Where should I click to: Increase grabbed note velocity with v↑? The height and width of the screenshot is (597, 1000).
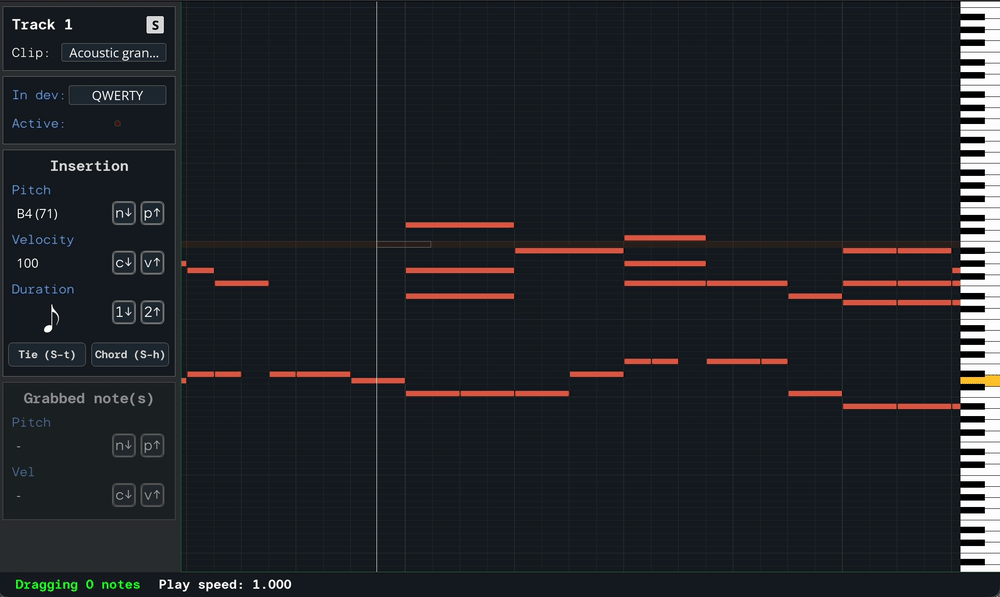coord(152,495)
